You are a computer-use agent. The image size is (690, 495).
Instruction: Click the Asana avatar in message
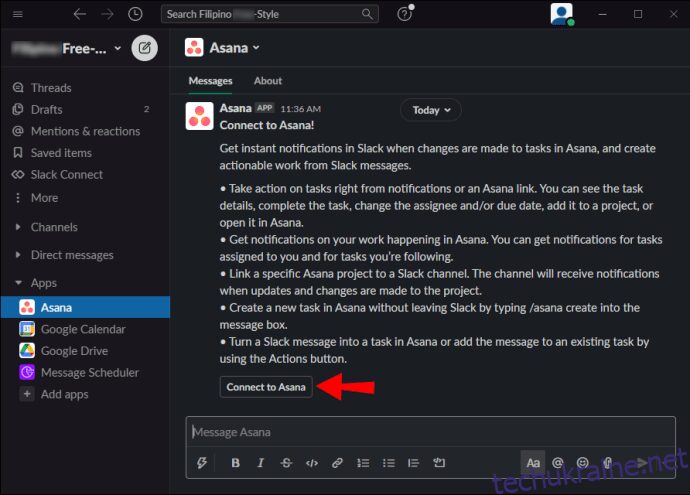[199, 116]
